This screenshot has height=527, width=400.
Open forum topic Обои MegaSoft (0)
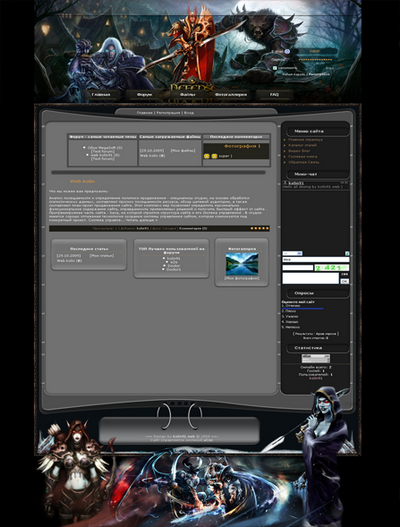pos(105,148)
